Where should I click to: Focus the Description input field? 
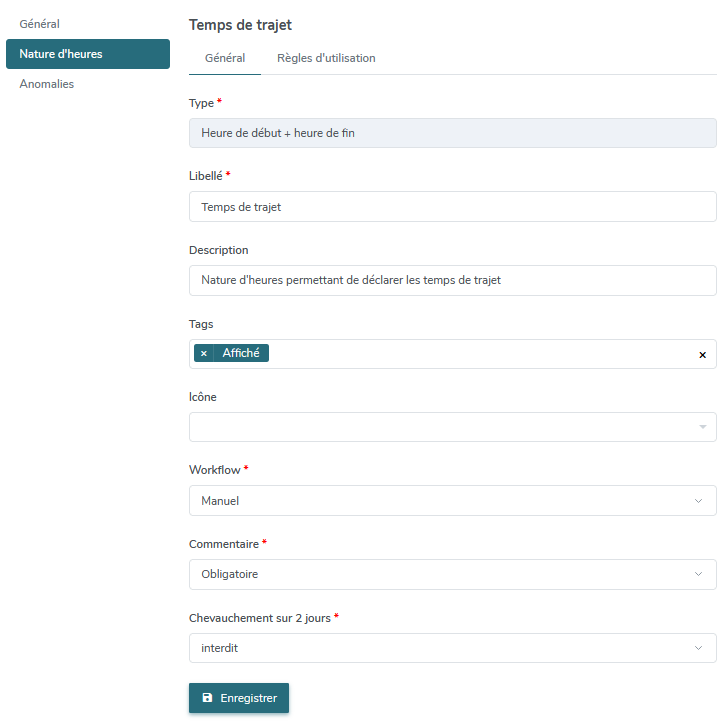pos(453,280)
